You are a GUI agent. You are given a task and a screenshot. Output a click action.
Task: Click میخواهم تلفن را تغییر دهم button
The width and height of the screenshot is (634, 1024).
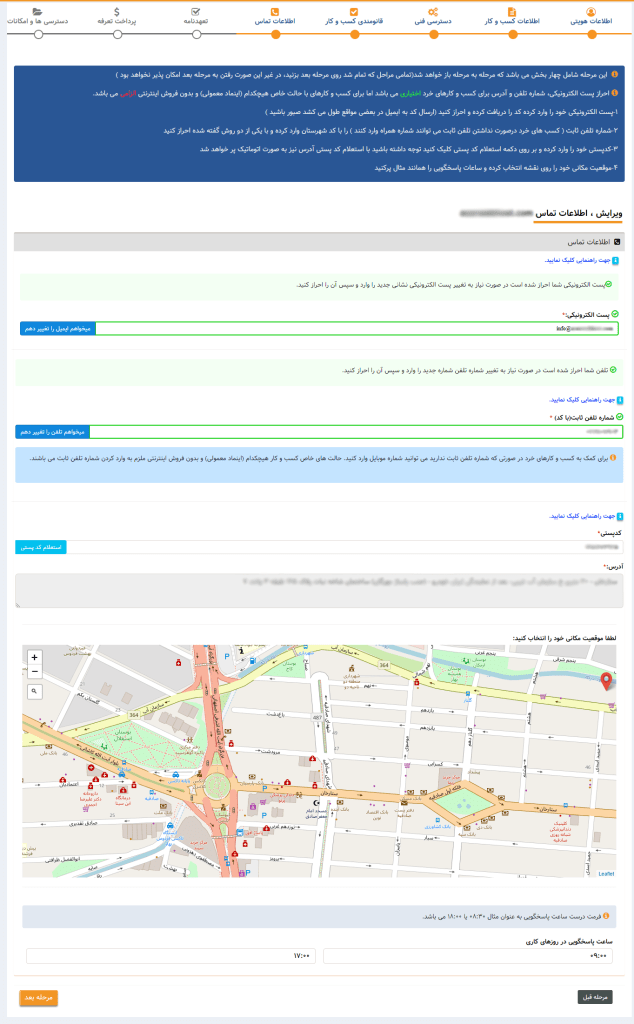click(52, 432)
